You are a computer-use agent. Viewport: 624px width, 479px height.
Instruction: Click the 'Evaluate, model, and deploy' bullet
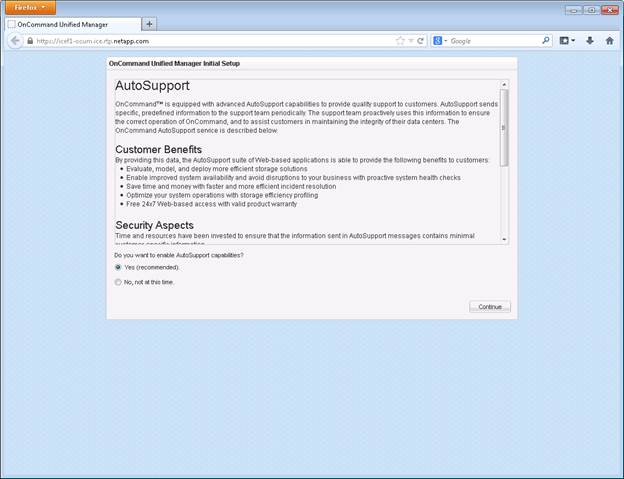click(x=216, y=169)
